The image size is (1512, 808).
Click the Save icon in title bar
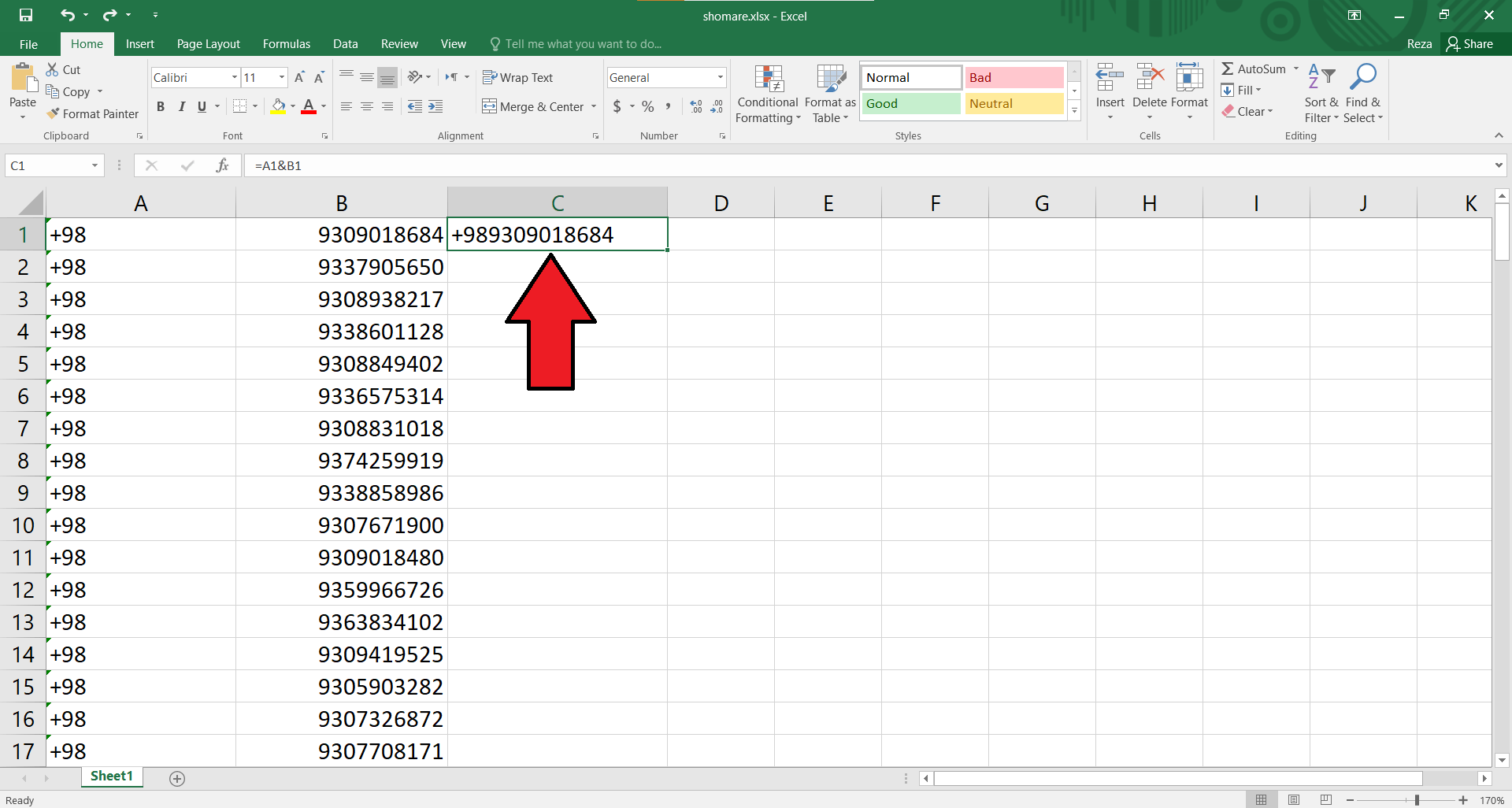pyautogui.click(x=26, y=15)
